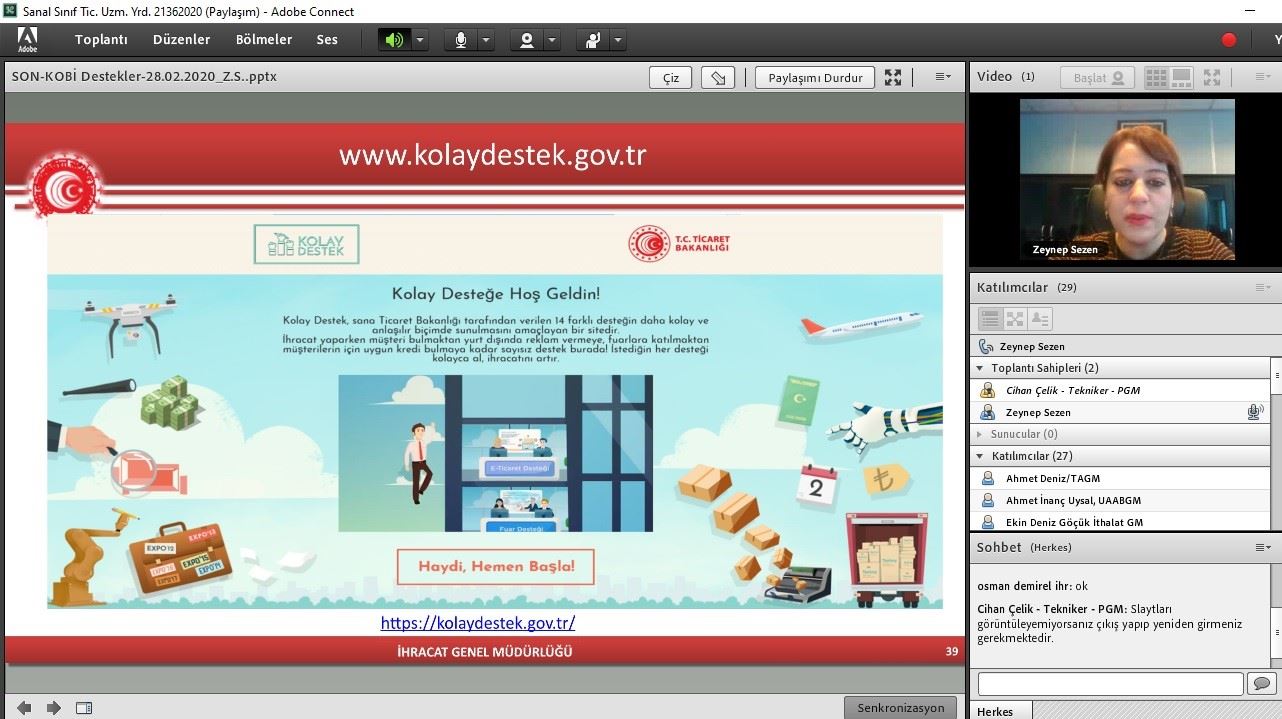This screenshot has width=1282, height=719.
Task: Select the pointer tool in share pod
Action: coord(718,78)
